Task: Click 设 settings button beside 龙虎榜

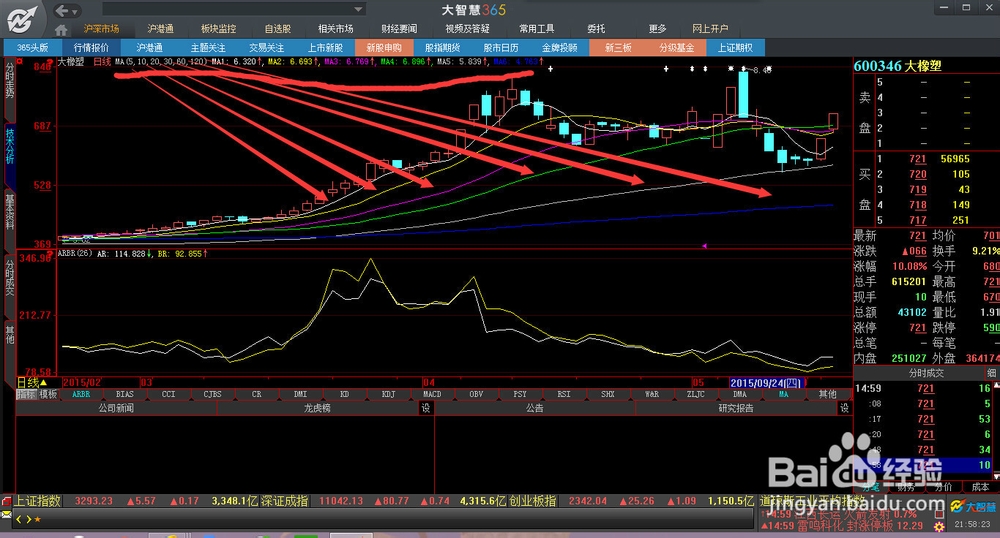Action: (x=425, y=408)
